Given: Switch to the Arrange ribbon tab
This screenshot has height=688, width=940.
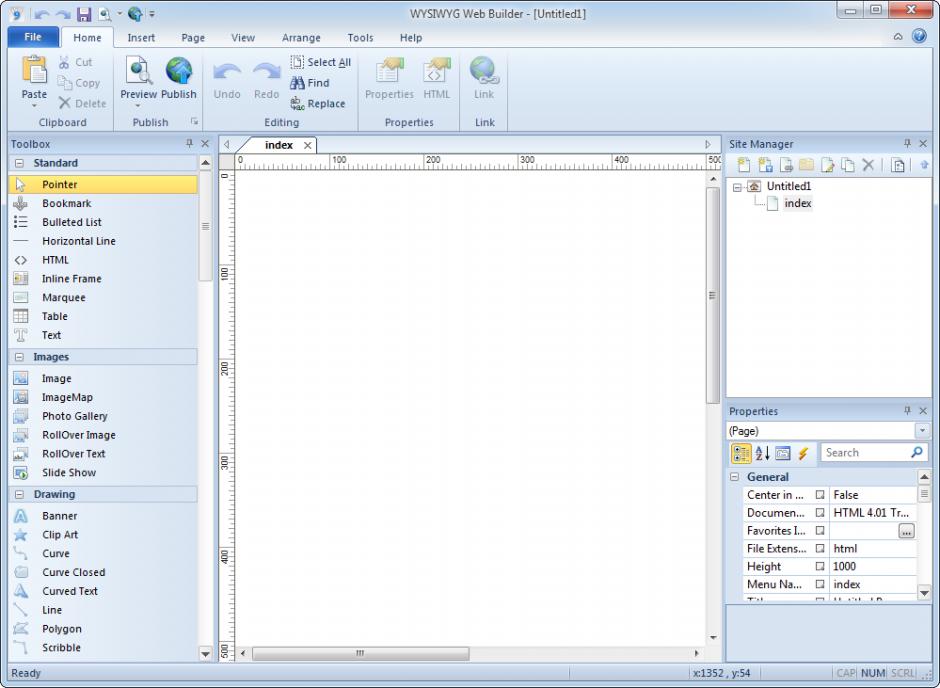Looking at the screenshot, I should pos(301,37).
